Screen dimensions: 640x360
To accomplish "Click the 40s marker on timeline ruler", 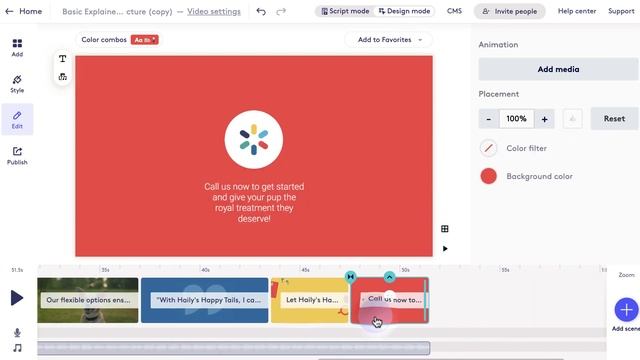I will [x=205, y=270].
